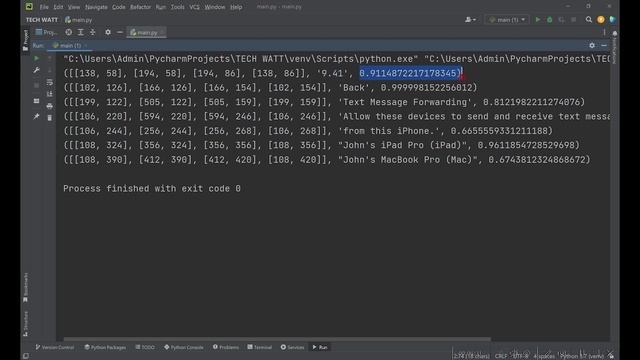This screenshot has height=360, width=640.
Task: Open Python Console tool window
Action: [184, 347]
